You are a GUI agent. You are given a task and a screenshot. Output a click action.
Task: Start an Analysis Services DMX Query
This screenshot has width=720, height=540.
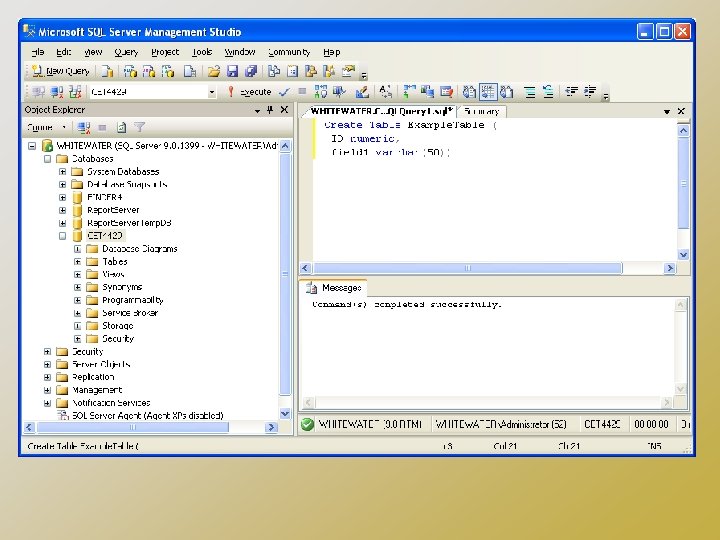[x=149, y=71]
